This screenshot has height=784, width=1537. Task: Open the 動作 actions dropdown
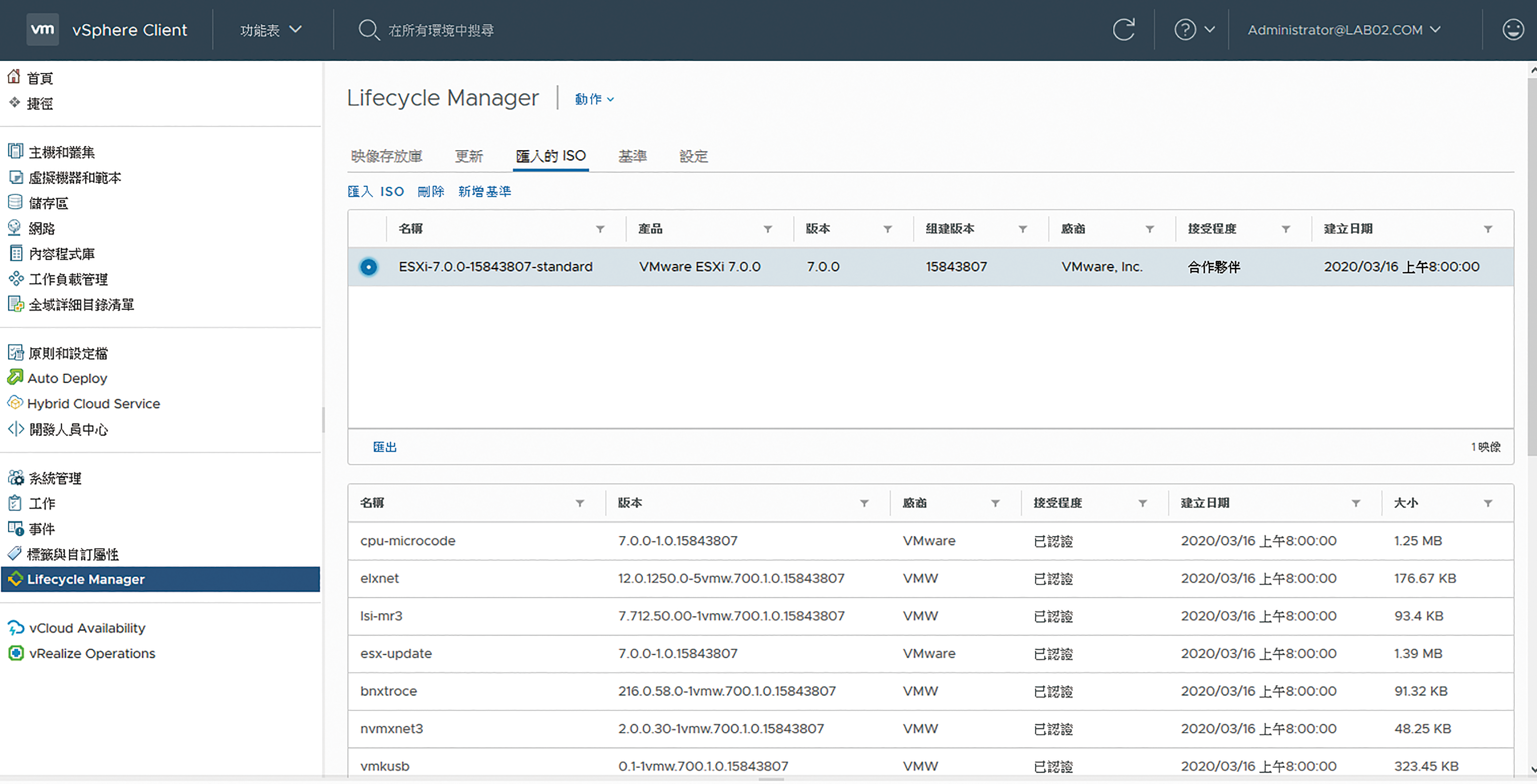(594, 99)
